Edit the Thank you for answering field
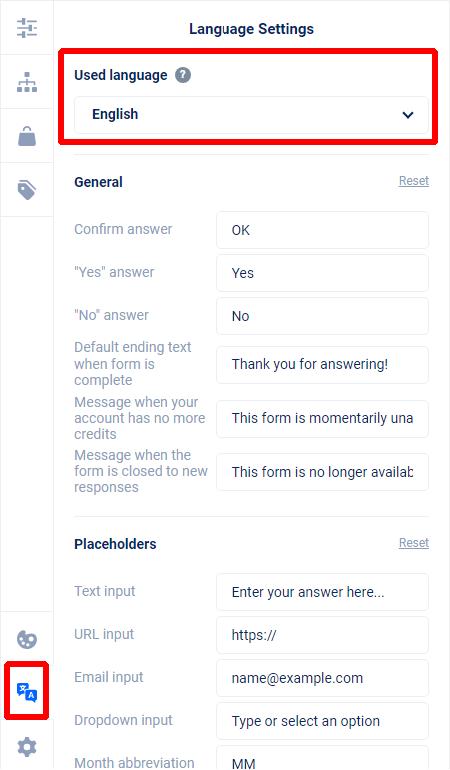 pyautogui.click(x=322, y=364)
